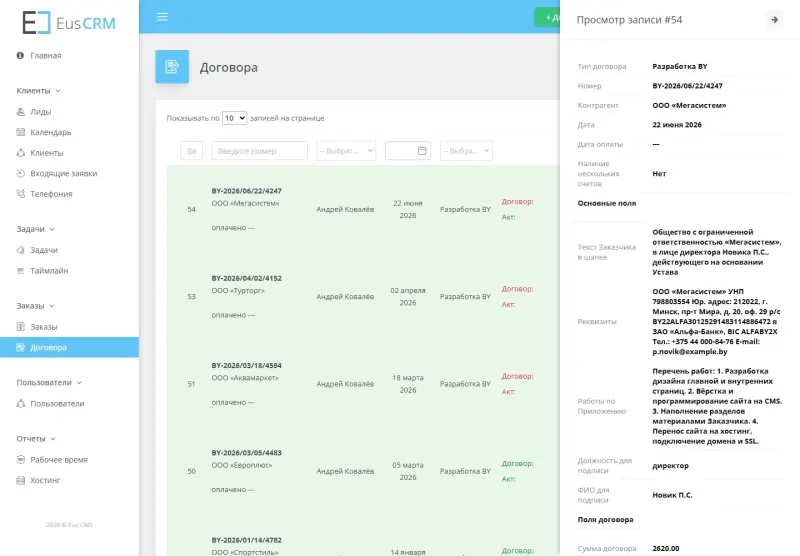Click the Договора page header icon
The width and height of the screenshot is (800, 556).
pos(172,67)
